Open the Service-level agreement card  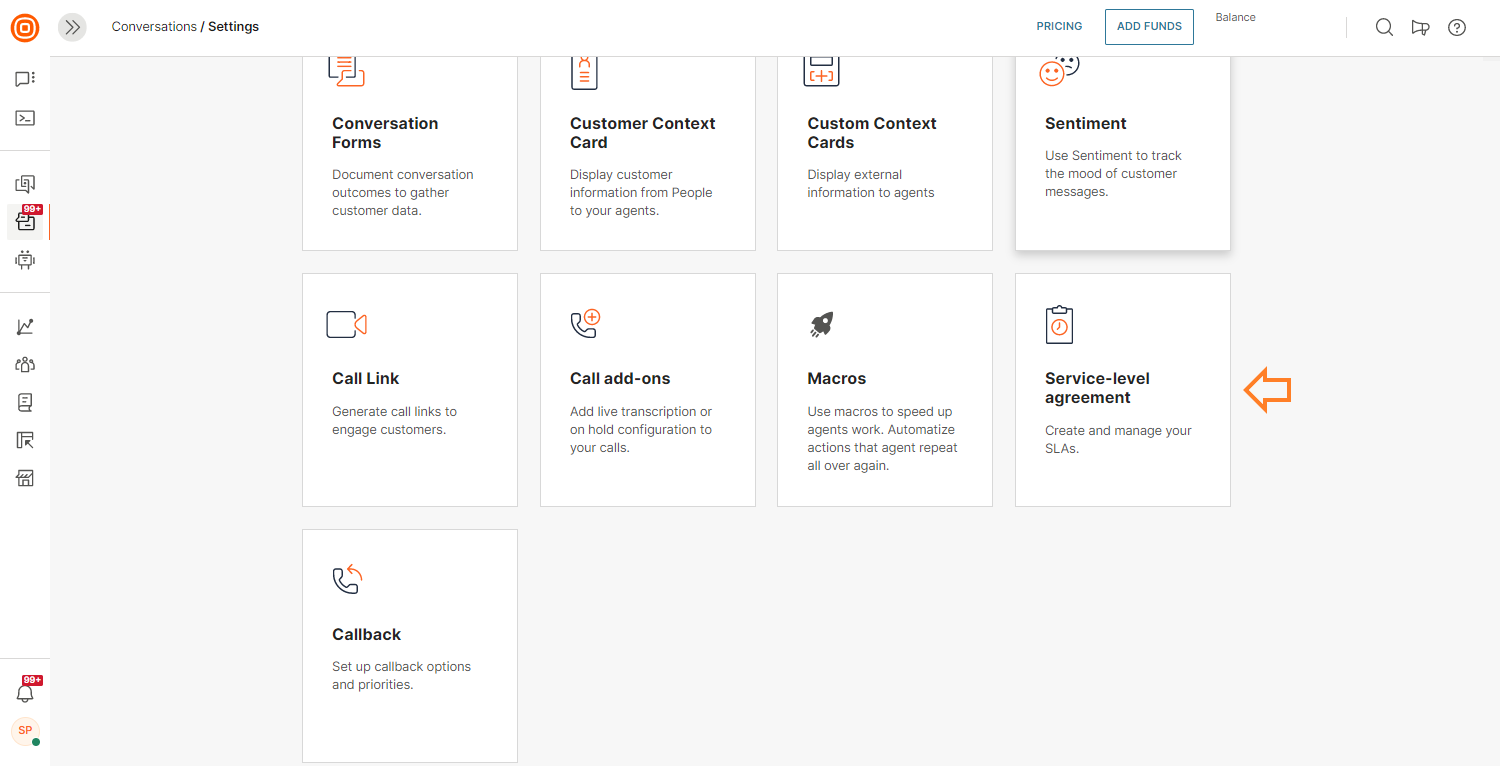(1122, 390)
